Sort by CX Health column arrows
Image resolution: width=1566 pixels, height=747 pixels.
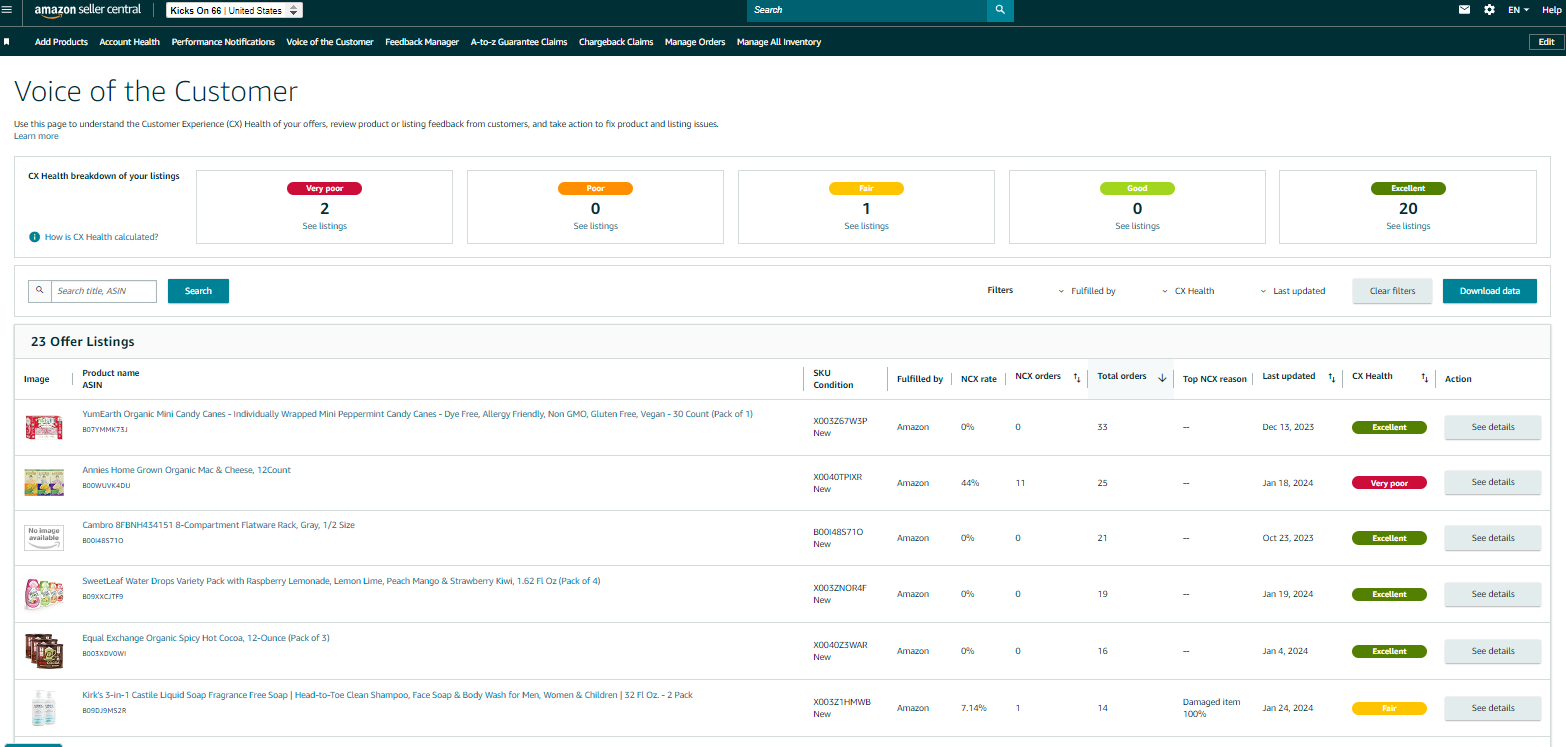pos(1425,378)
